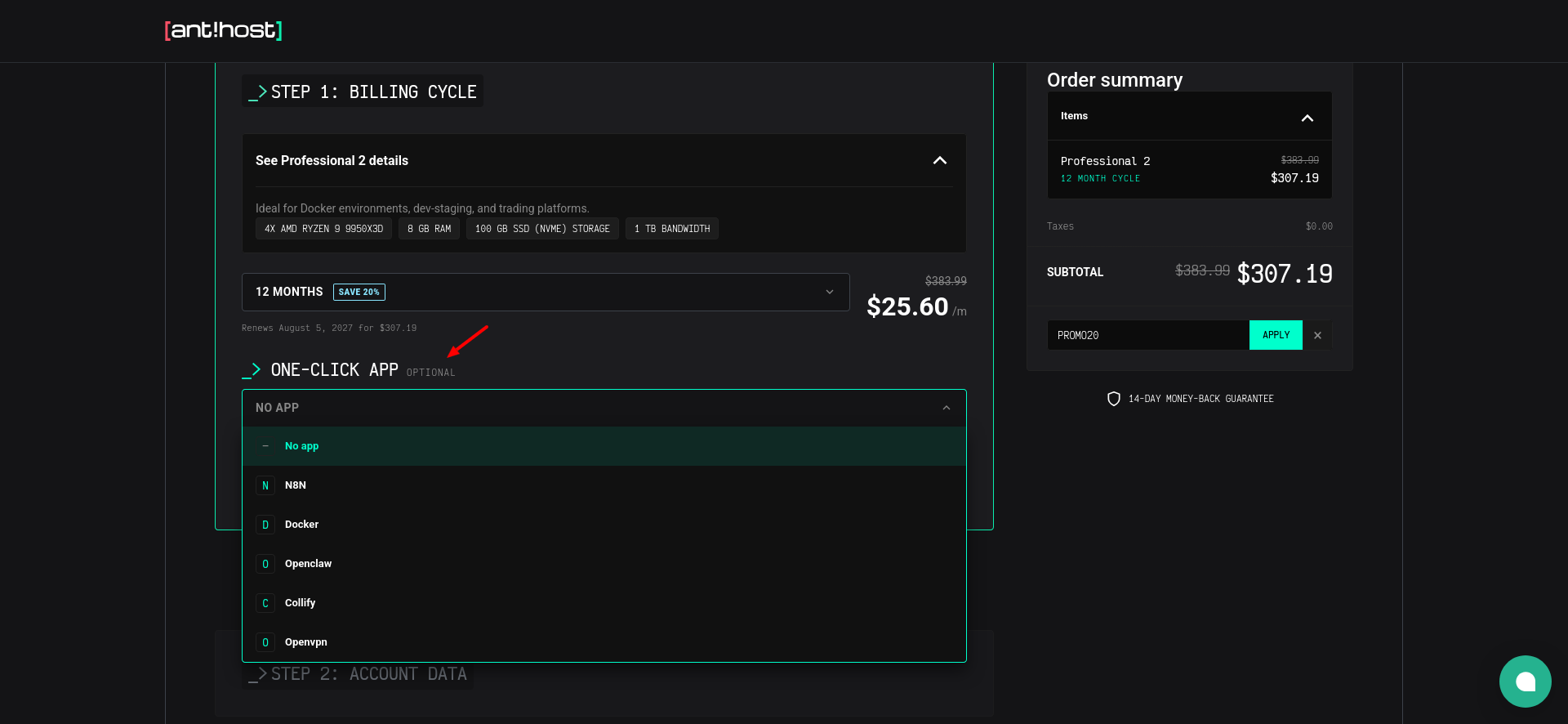The height and width of the screenshot is (724, 1568).
Task: Click the 100 GB SSD (NVME) Storage tag
Action: 542,229
